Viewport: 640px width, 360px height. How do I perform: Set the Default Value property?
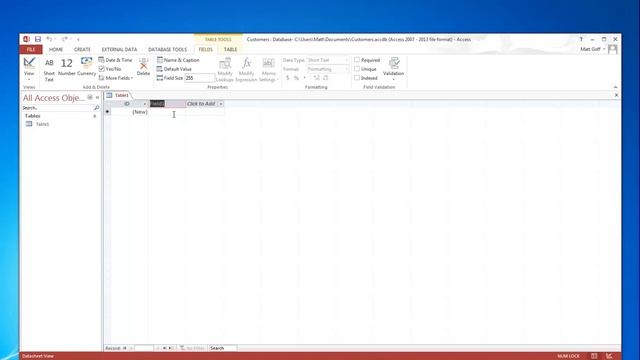(174, 69)
